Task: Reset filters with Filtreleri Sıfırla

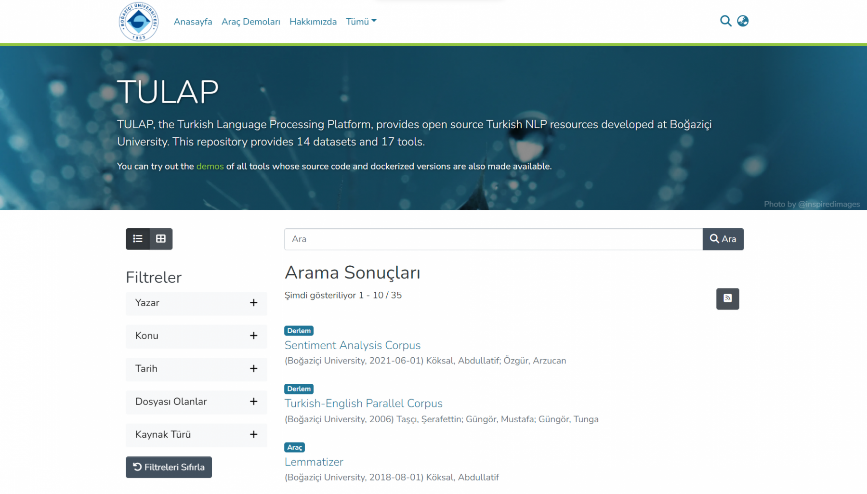Action: tap(169, 467)
